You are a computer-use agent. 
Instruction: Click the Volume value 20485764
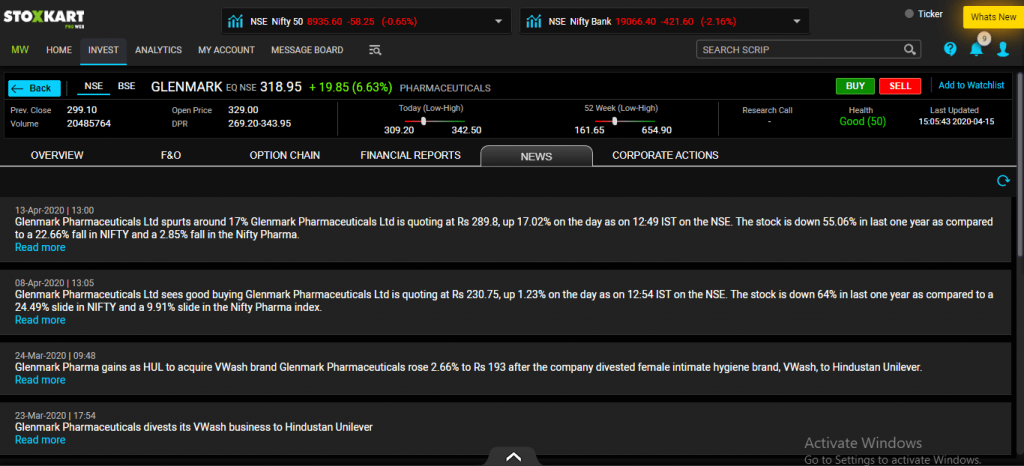tap(89, 123)
